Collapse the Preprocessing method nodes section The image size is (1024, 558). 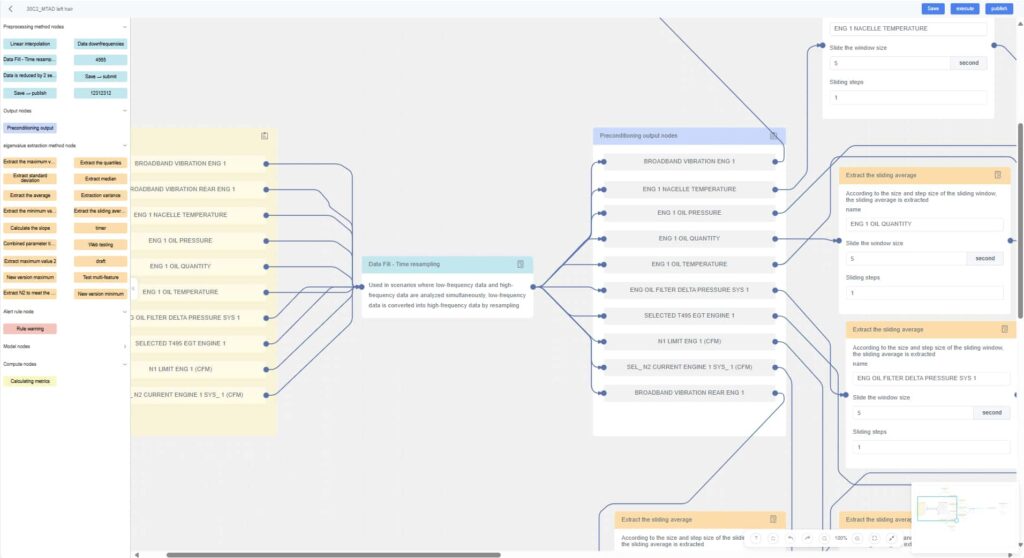click(124, 27)
